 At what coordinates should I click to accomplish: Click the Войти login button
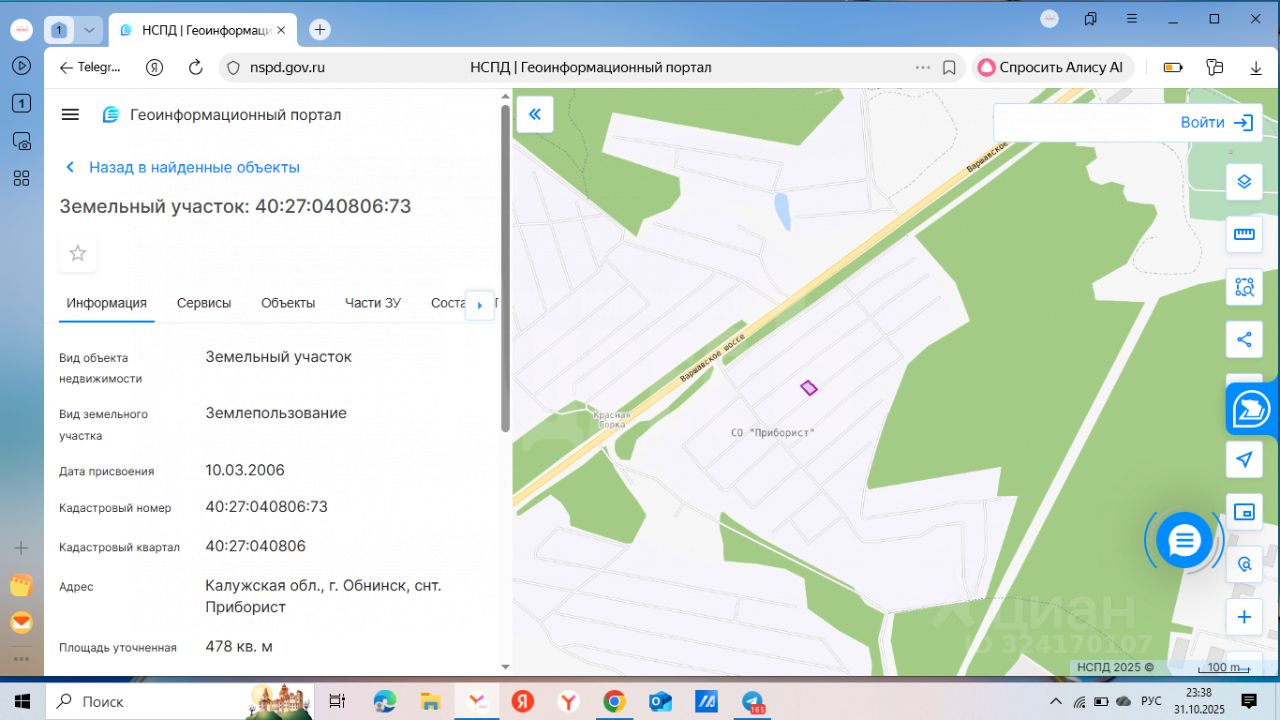pos(1216,123)
